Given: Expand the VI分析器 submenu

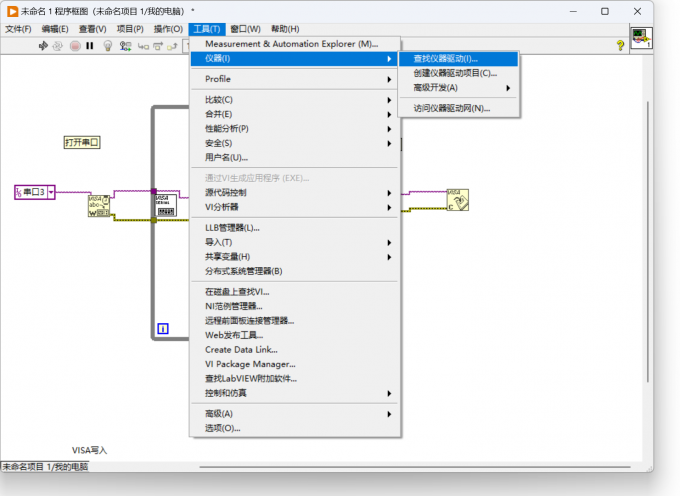Looking at the screenshot, I should 294,207.
